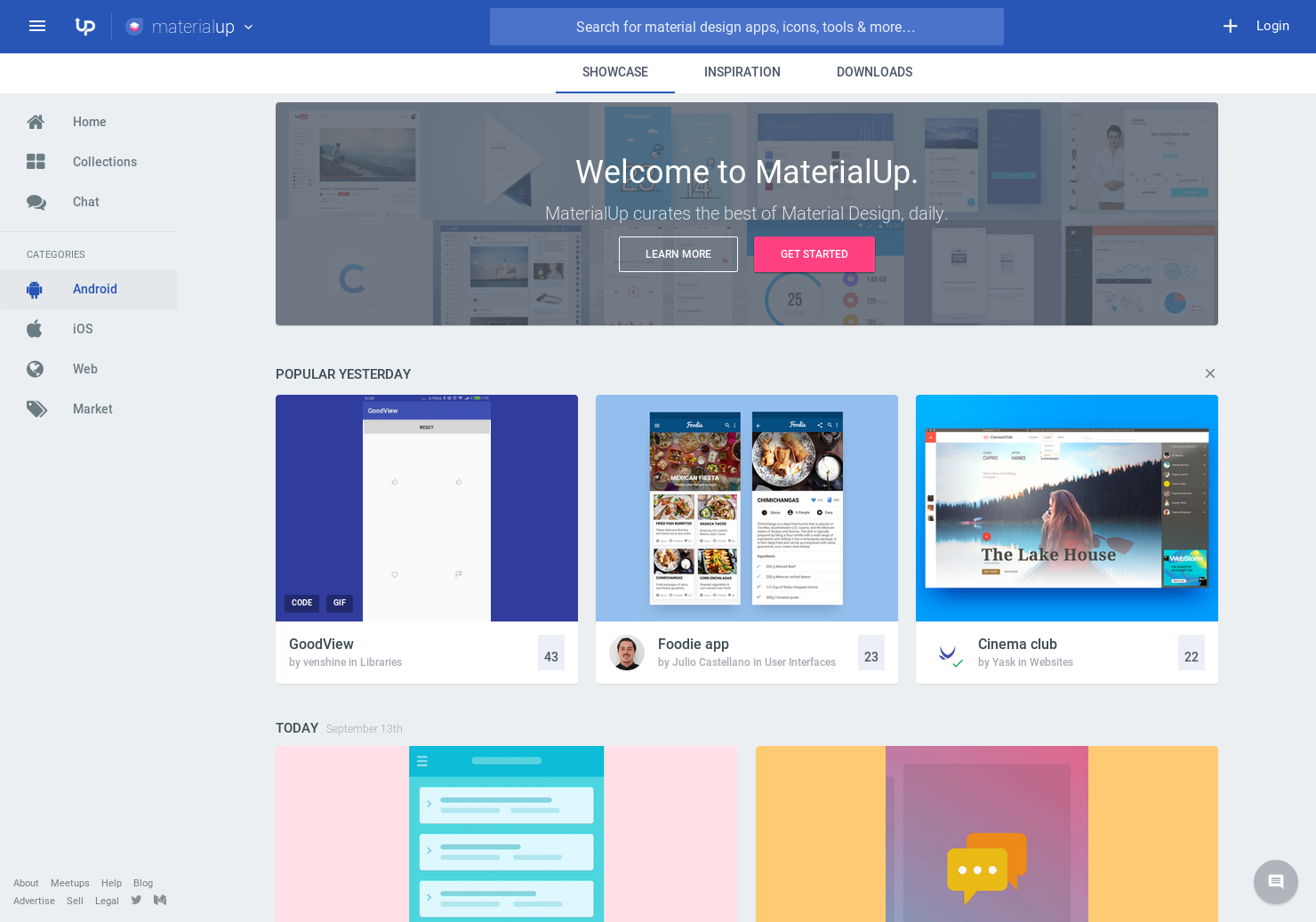Click the Market tags icon

(x=36, y=409)
